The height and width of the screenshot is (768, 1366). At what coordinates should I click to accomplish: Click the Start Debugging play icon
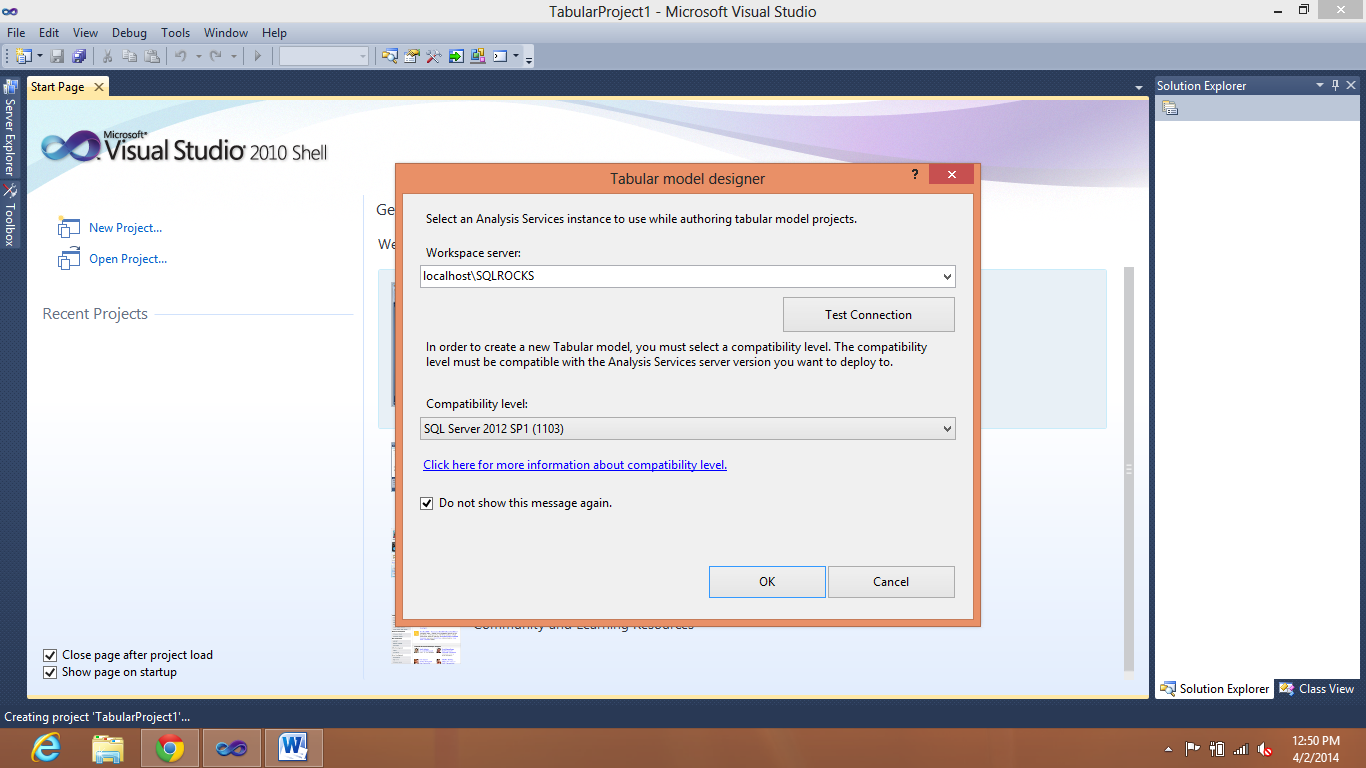[257, 56]
